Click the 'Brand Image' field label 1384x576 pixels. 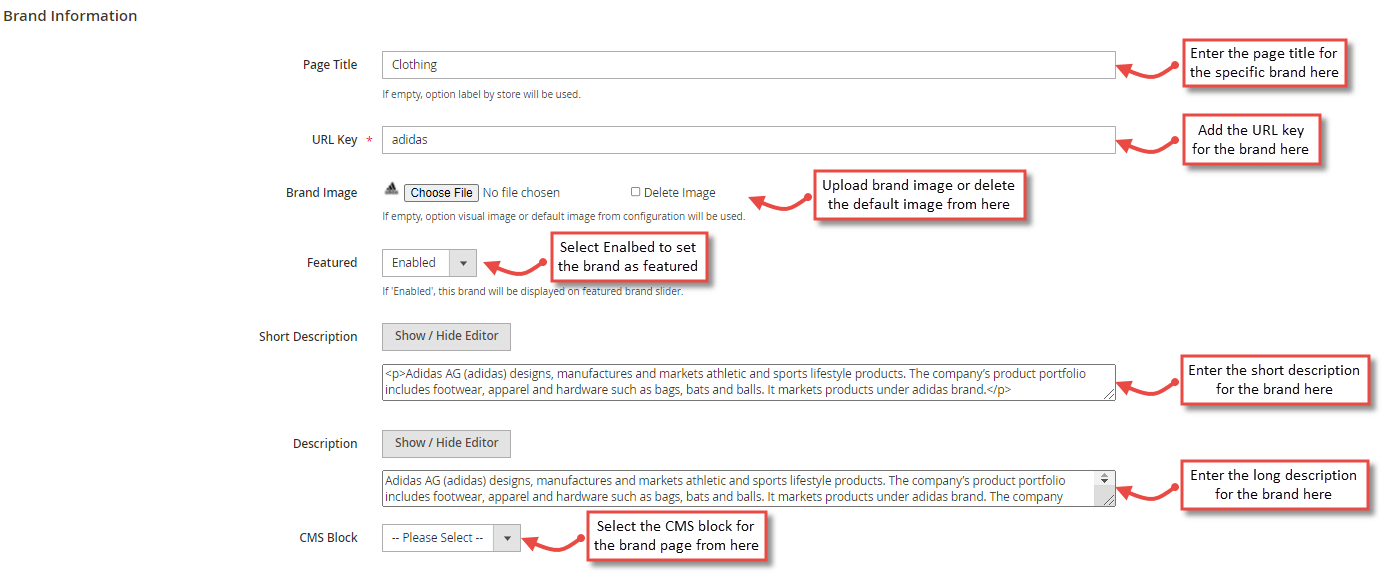[321, 193]
